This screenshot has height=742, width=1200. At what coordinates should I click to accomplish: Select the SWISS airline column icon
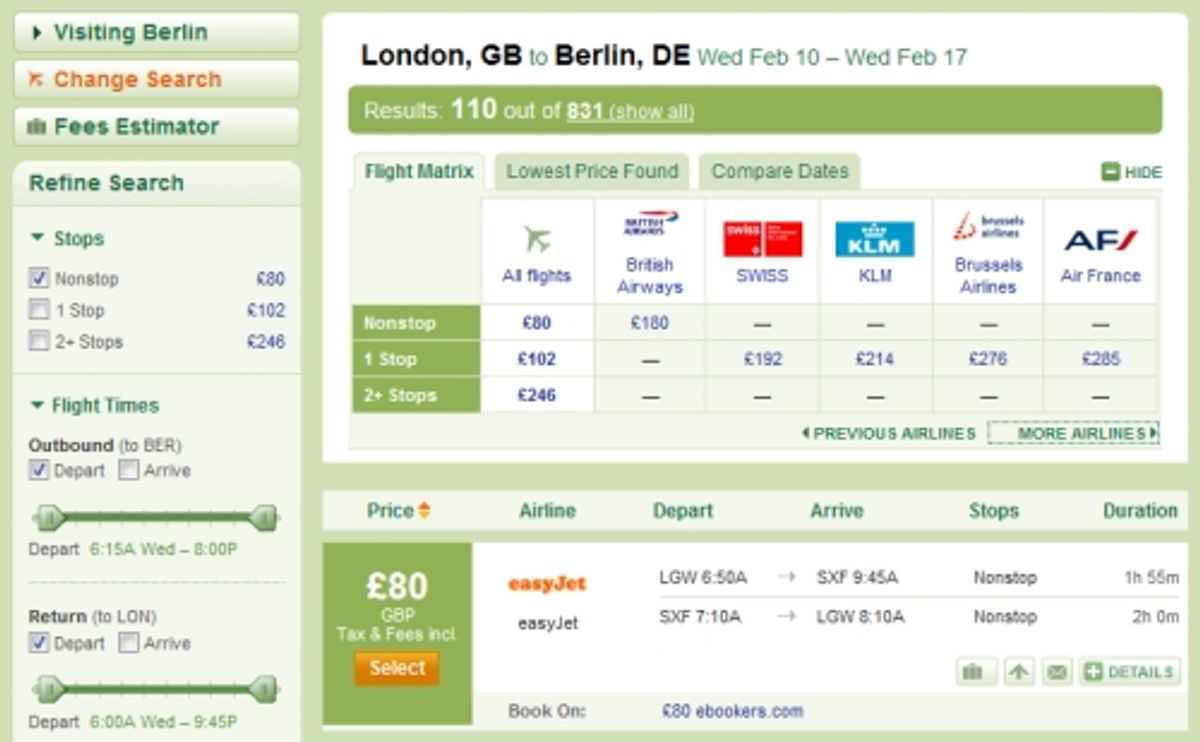[762, 238]
